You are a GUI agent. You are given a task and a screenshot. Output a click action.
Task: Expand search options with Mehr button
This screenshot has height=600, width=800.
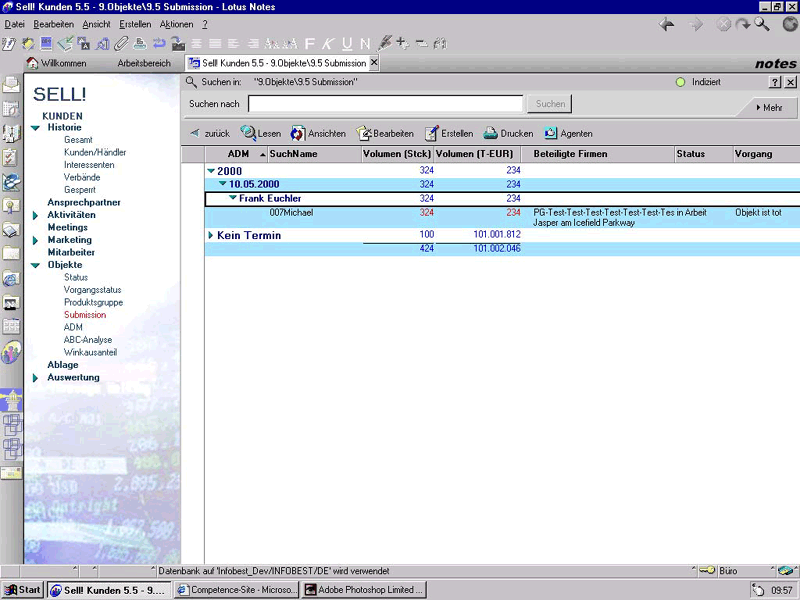[770, 107]
